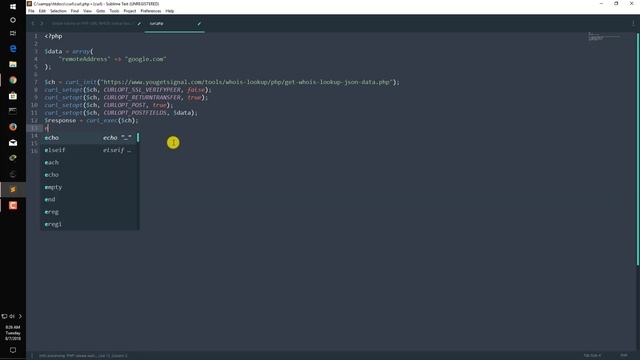Screen dimensions: 640x360
Task: Go to previous tab with left arrow
Action: coord(33,24)
